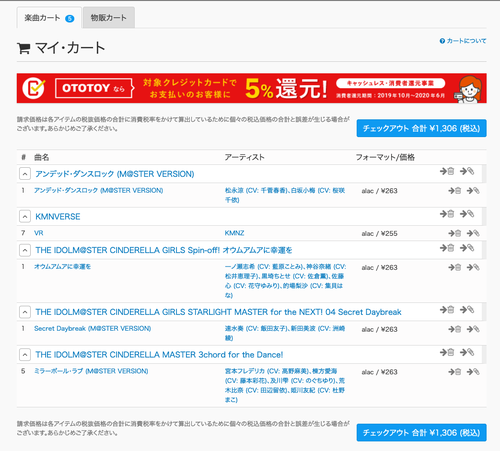Trash track 1 オウムアムアに幸運を
This screenshot has height=451, width=500.
pyautogui.click(x=455, y=267)
